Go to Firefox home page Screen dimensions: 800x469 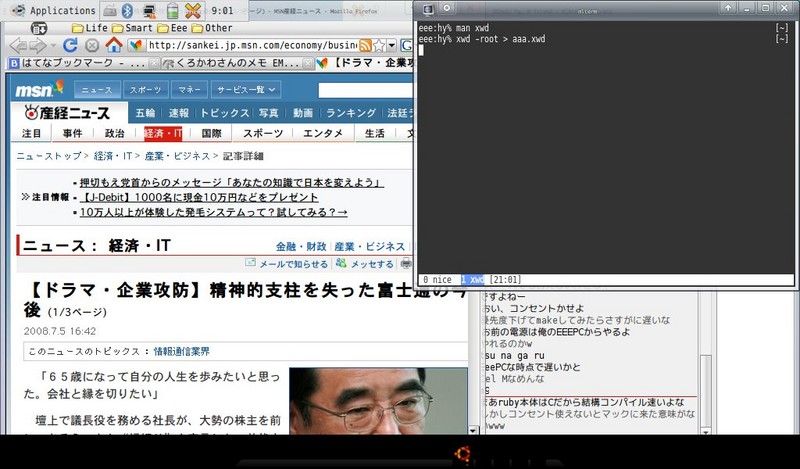click(x=114, y=45)
